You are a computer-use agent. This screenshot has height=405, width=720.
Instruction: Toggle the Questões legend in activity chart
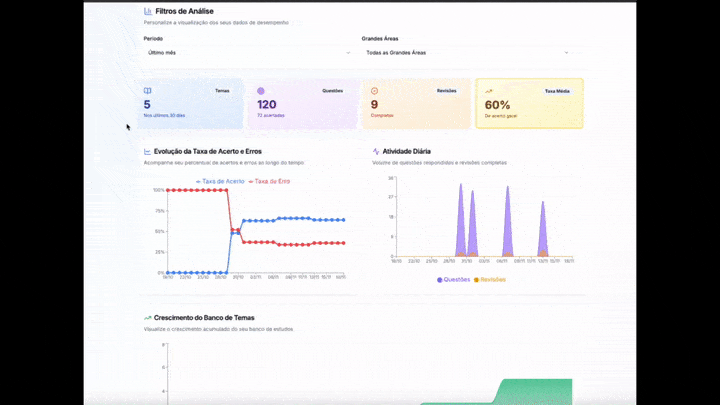click(453, 280)
